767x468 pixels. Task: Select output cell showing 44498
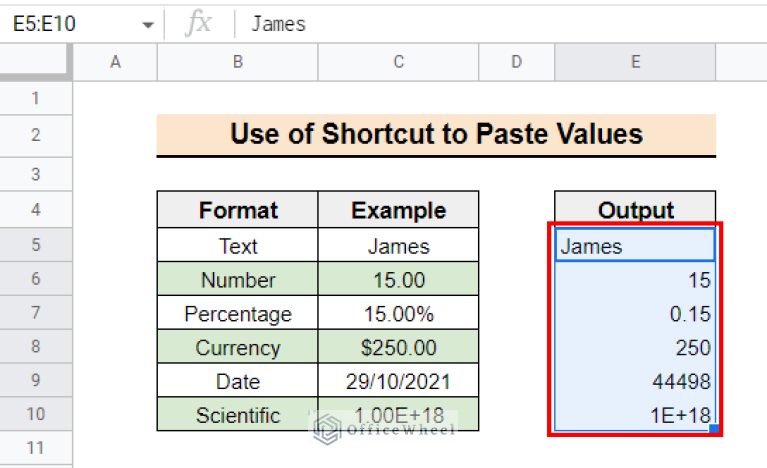point(635,381)
